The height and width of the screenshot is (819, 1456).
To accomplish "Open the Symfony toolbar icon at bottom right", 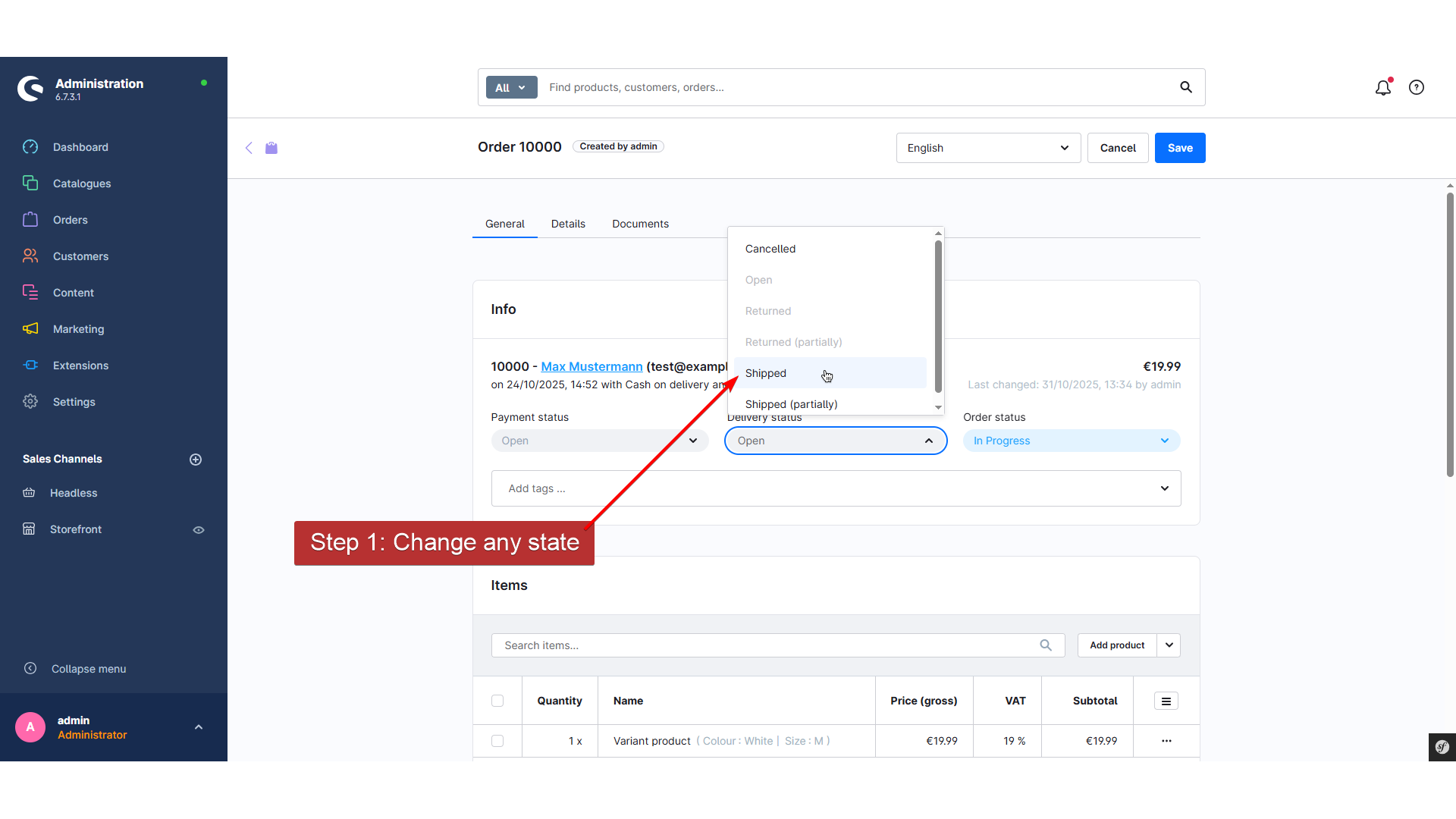I will (x=1442, y=747).
